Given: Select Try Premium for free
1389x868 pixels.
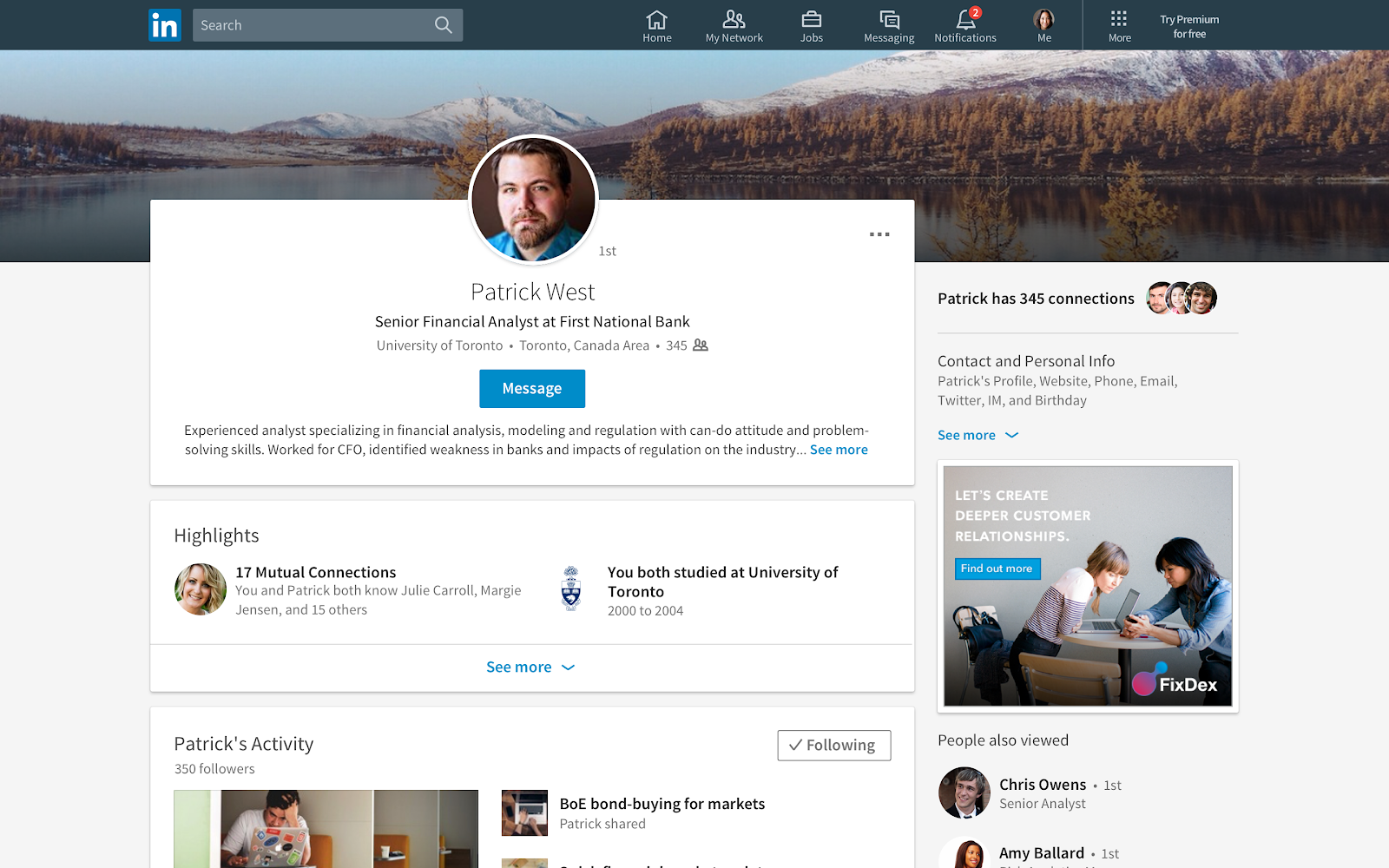Looking at the screenshot, I should pyautogui.click(x=1190, y=25).
